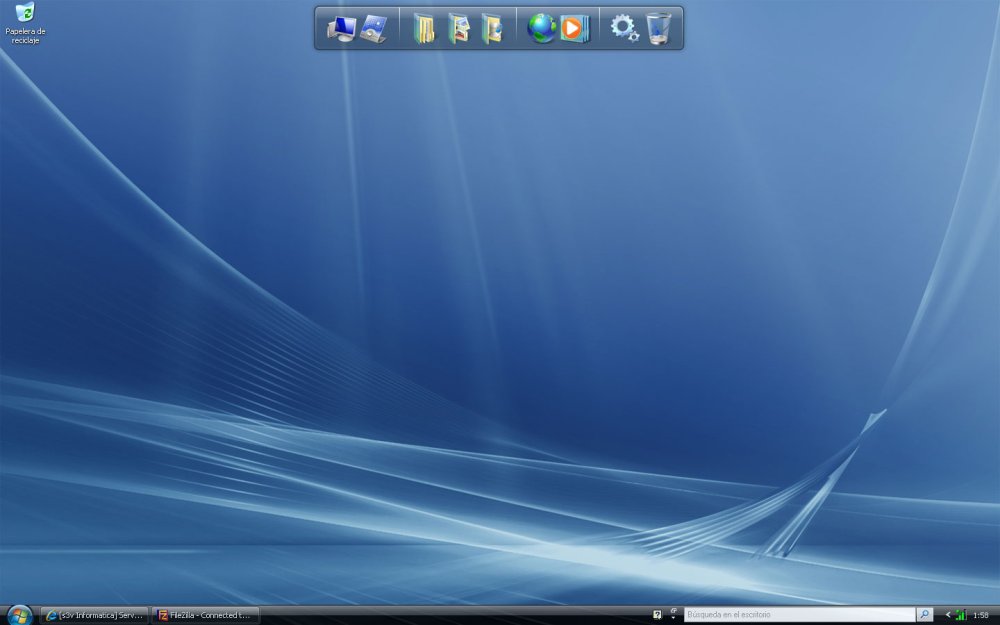
Task: Open My Computer from the dock
Action: (x=340, y=27)
